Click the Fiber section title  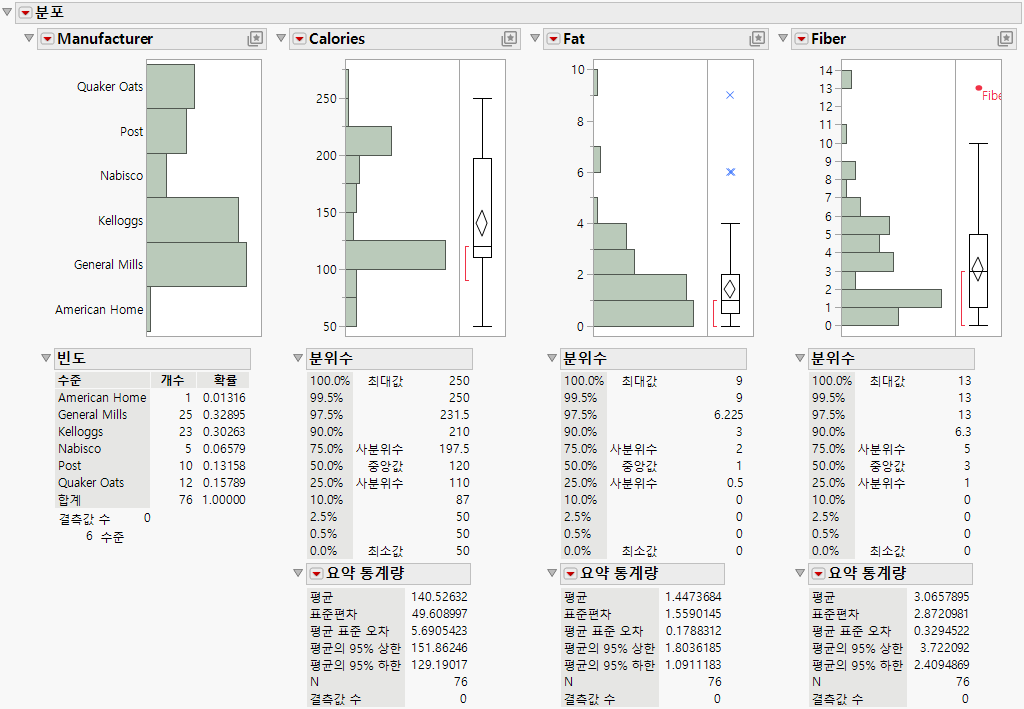(828, 39)
